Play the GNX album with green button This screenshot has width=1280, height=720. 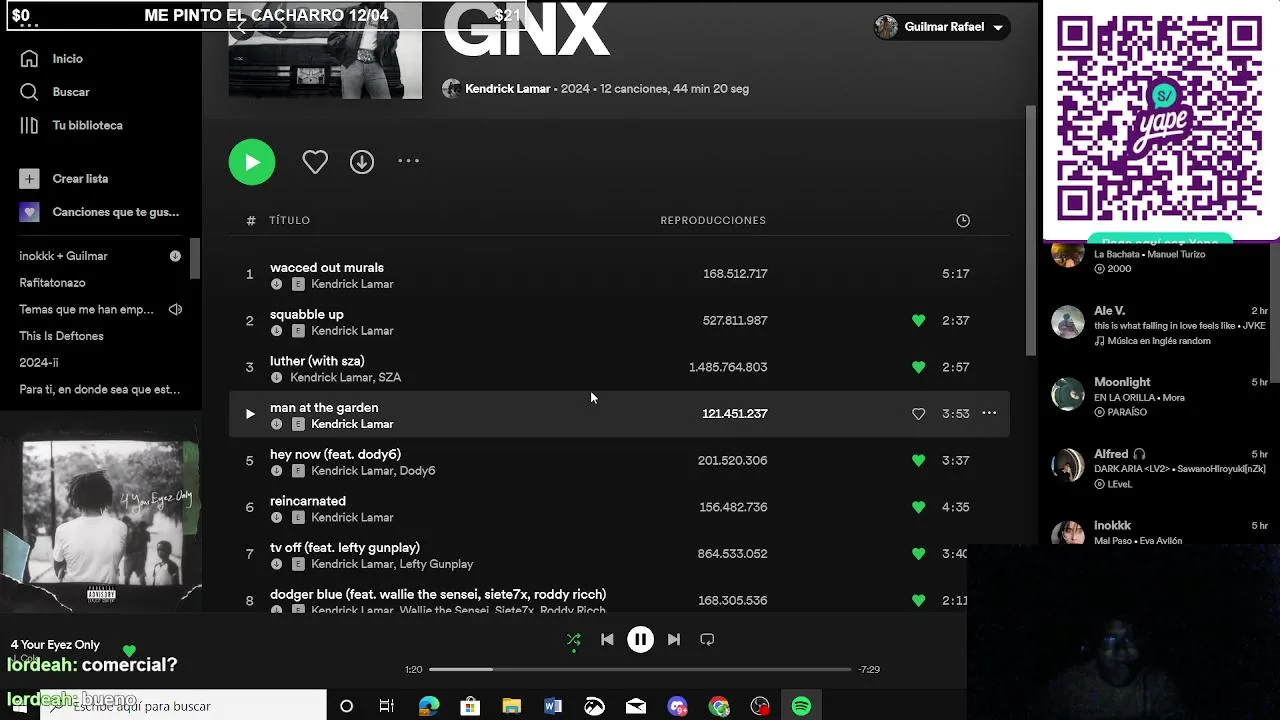(252, 162)
